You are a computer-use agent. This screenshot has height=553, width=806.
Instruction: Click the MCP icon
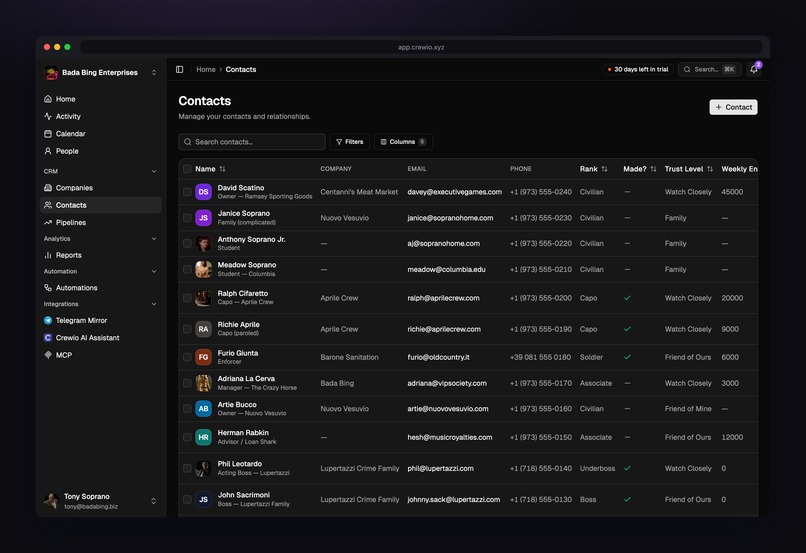tap(48, 355)
